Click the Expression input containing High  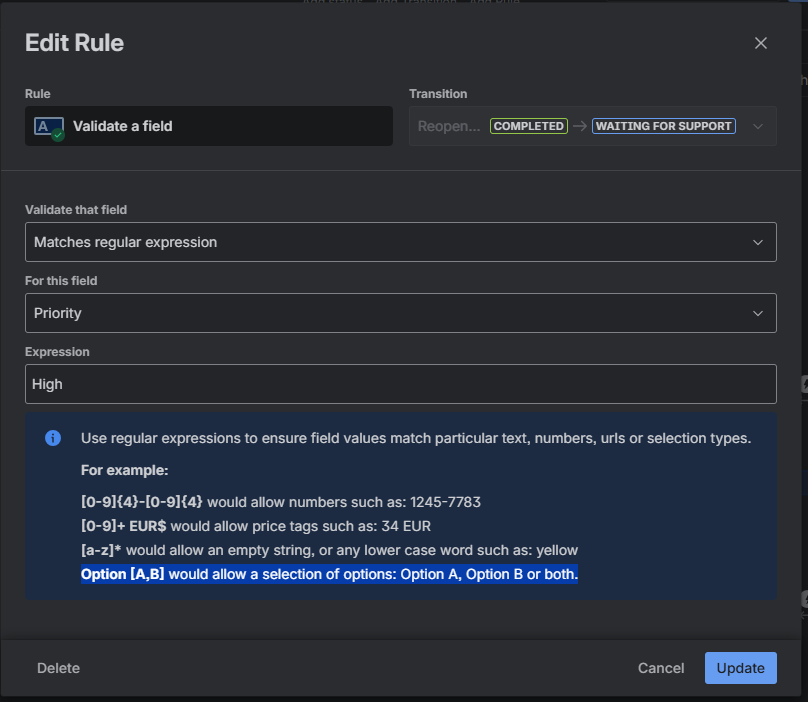point(400,384)
